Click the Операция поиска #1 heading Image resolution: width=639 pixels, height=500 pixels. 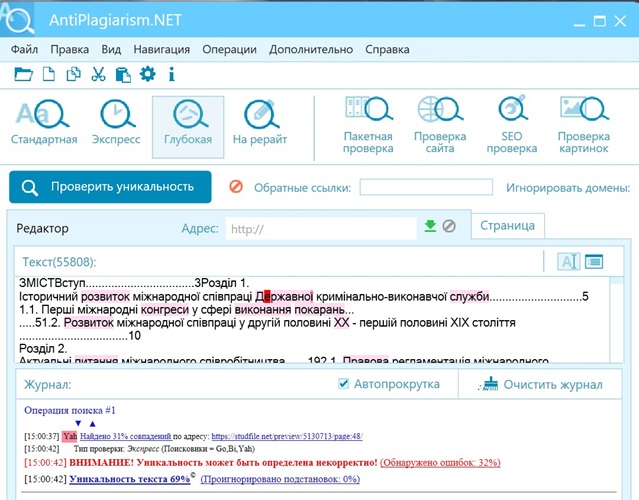tap(70, 410)
